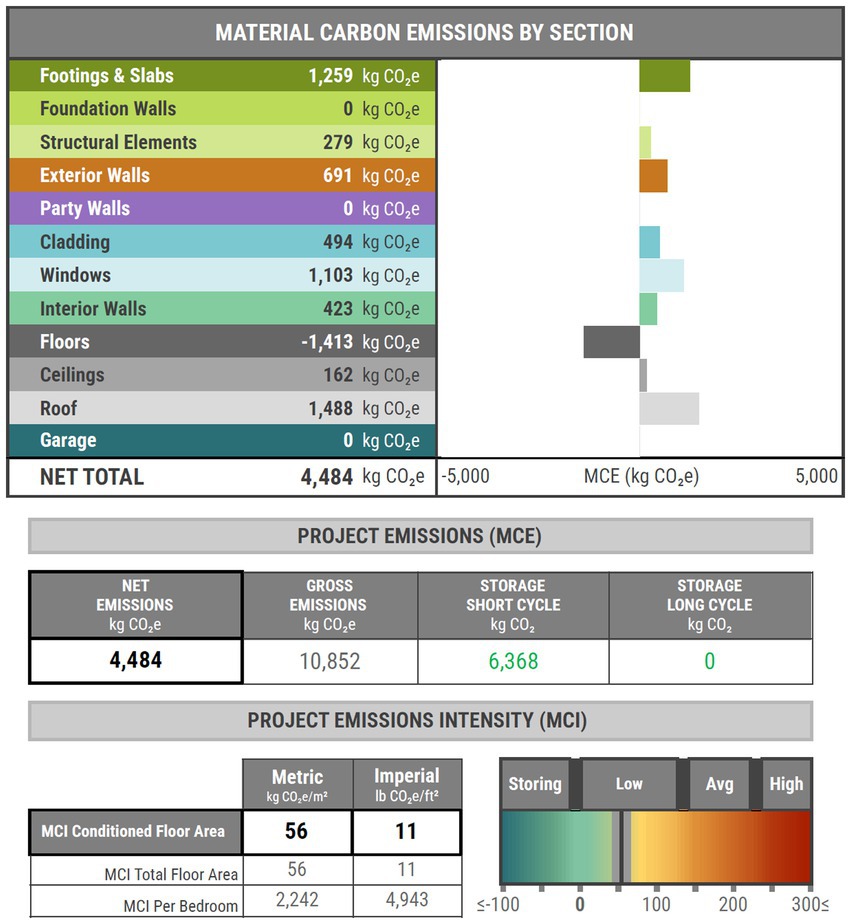Viewport: 851px width, 924px height.
Task: Select the Exterior Walls row label
Action: coord(95,175)
